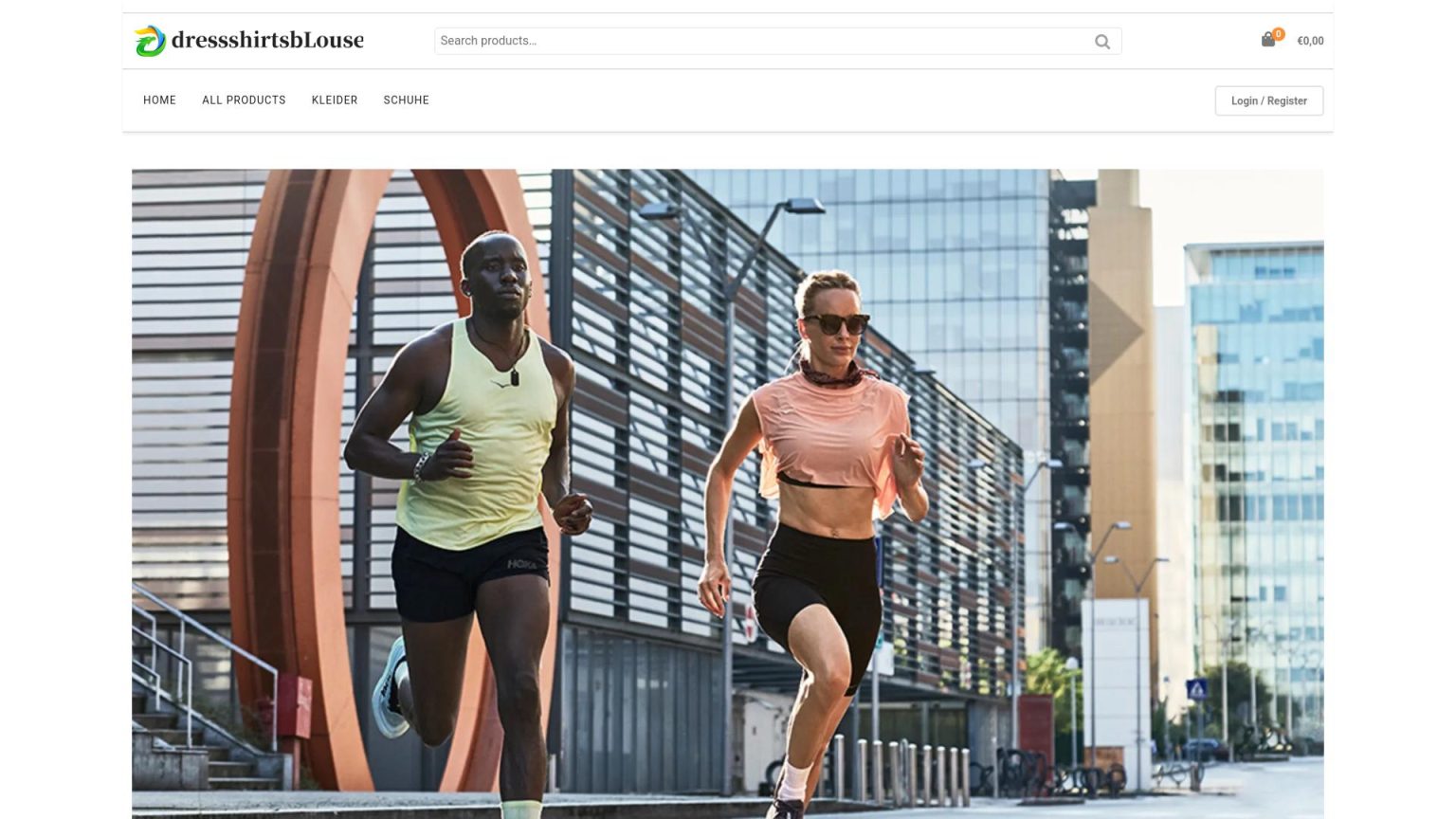1456x819 pixels.
Task: Click the dressshirtsbLouse site name text
Action: [x=267, y=40]
